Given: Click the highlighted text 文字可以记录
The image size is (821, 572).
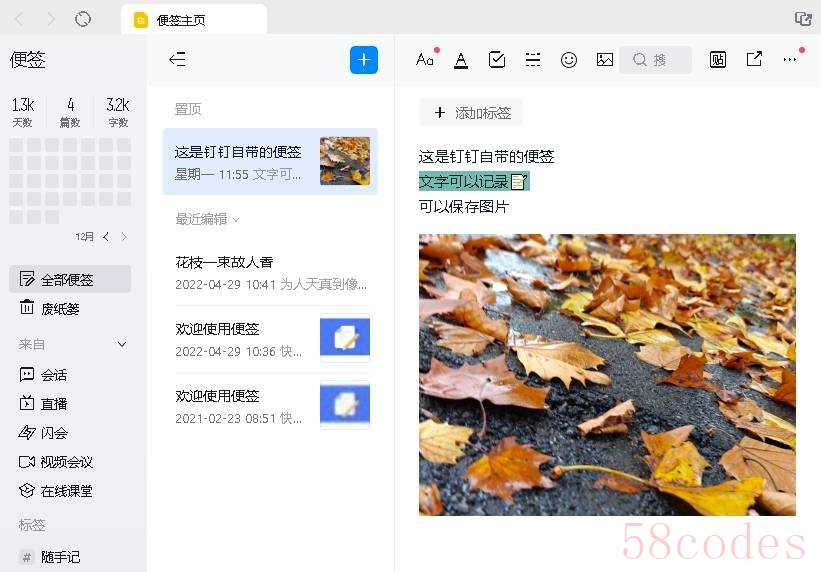Looking at the screenshot, I should point(464,181).
